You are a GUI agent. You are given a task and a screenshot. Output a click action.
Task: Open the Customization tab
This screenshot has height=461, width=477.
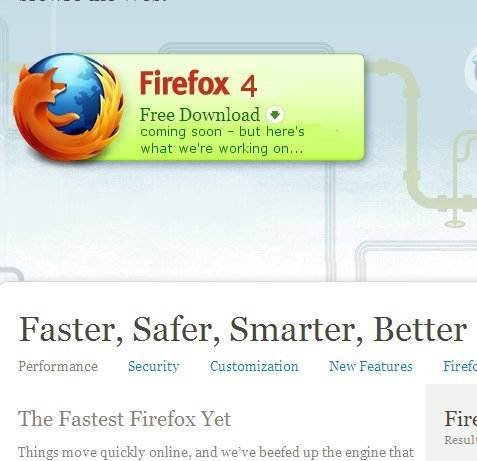click(254, 366)
